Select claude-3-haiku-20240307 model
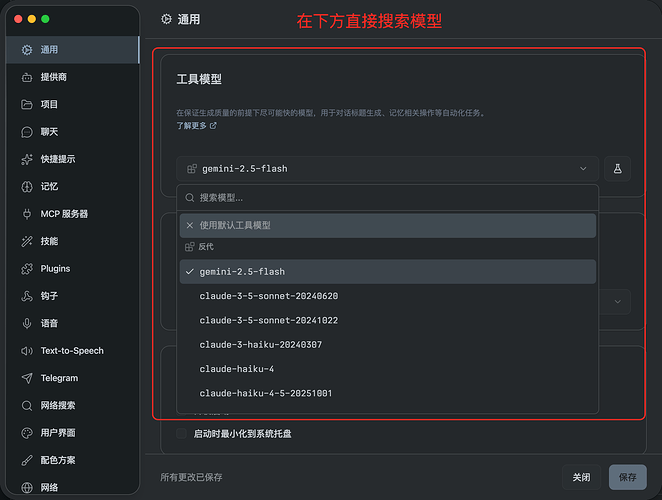Viewport: 662px width, 500px height. 388,345
